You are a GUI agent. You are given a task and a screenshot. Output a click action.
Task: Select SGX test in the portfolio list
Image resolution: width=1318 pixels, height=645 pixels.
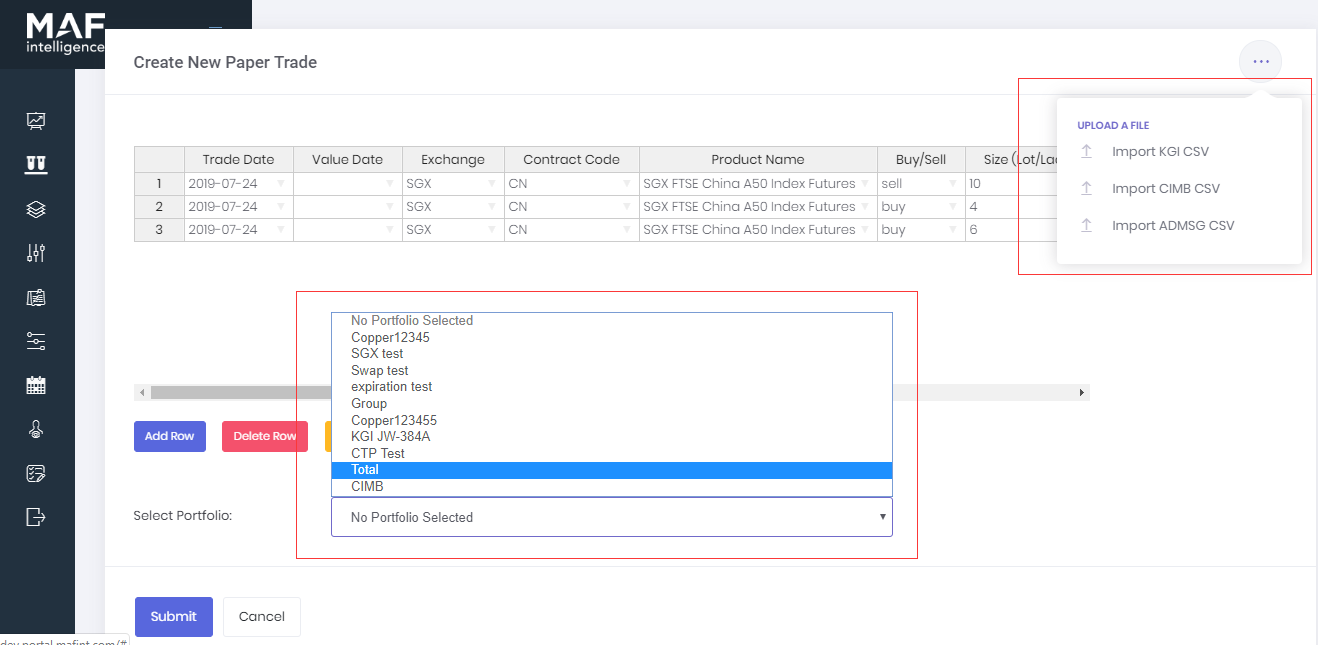[x=611, y=354]
